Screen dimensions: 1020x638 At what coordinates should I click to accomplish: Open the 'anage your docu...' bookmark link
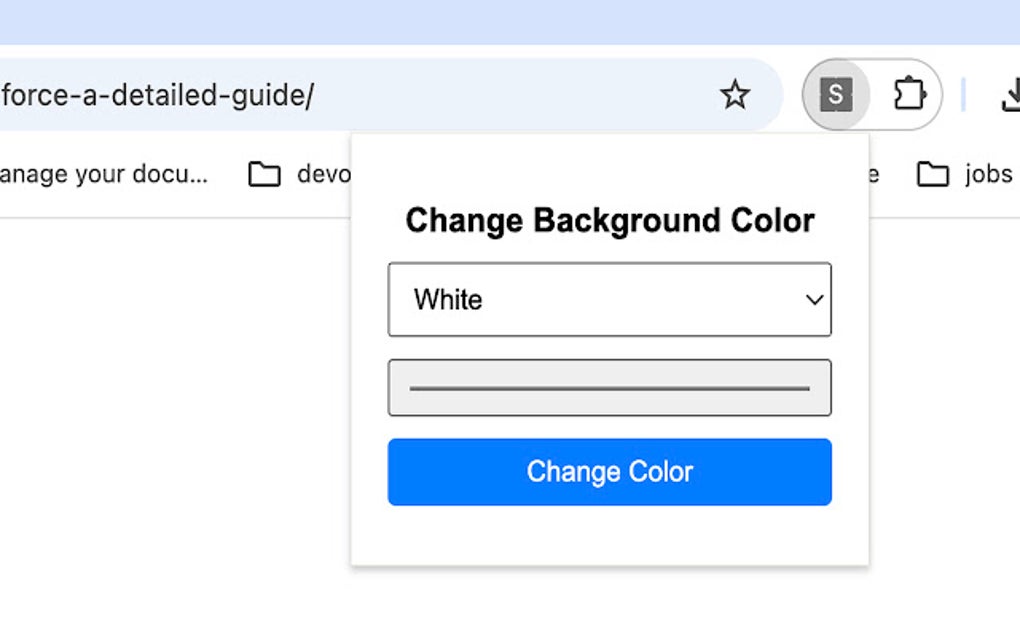105,173
